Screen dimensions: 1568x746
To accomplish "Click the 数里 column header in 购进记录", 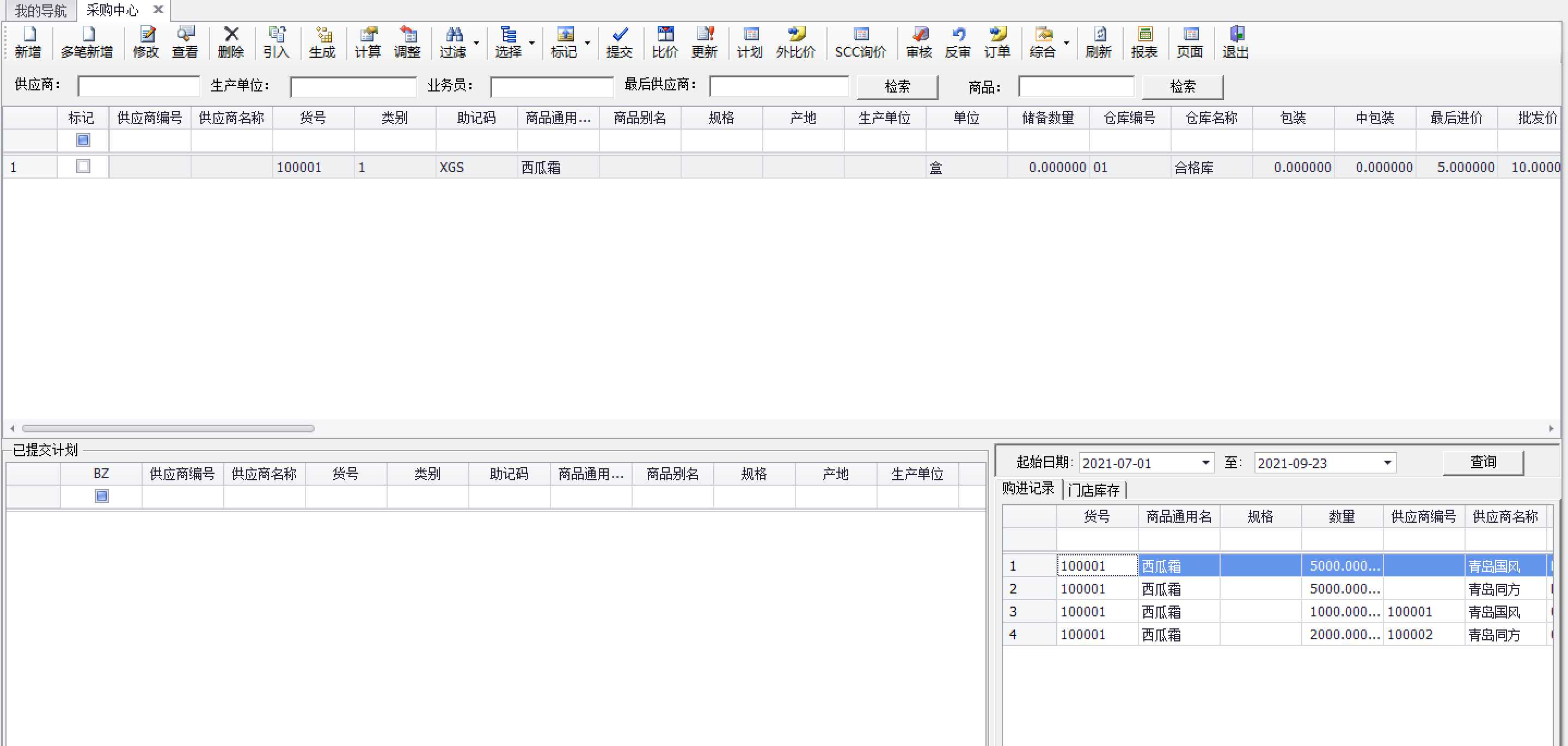I will coord(1342,516).
